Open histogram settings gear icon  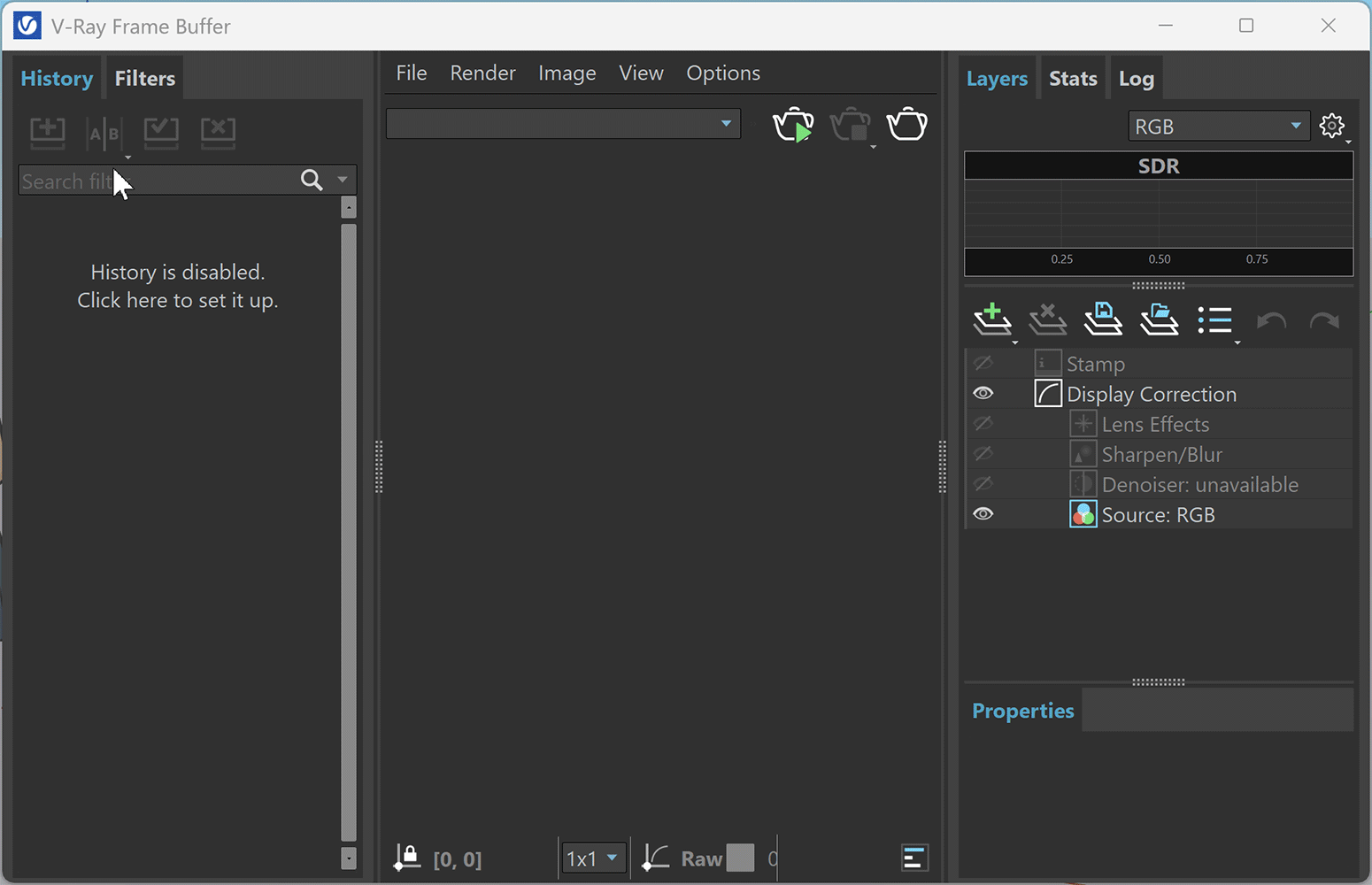(1332, 127)
